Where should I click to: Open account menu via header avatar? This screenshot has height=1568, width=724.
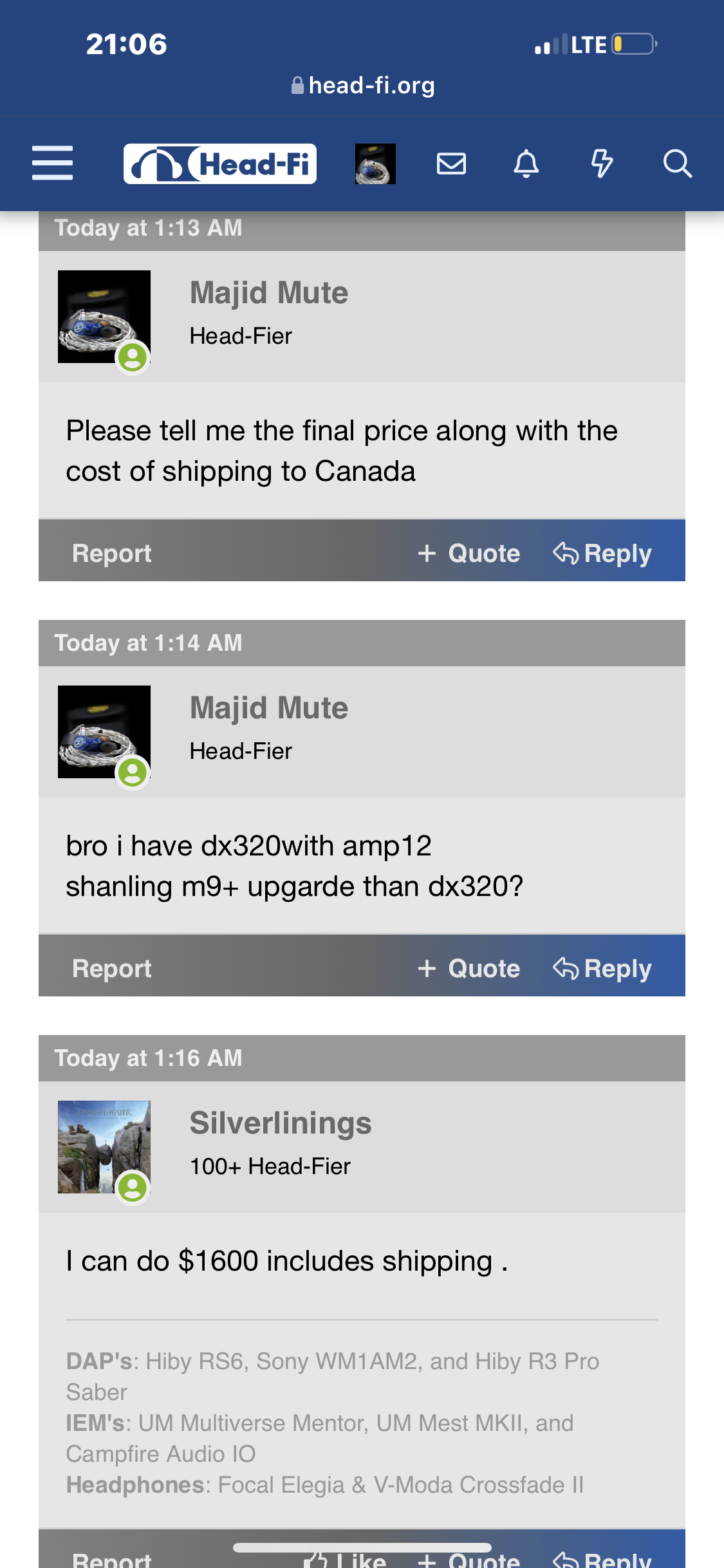click(x=375, y=163)
